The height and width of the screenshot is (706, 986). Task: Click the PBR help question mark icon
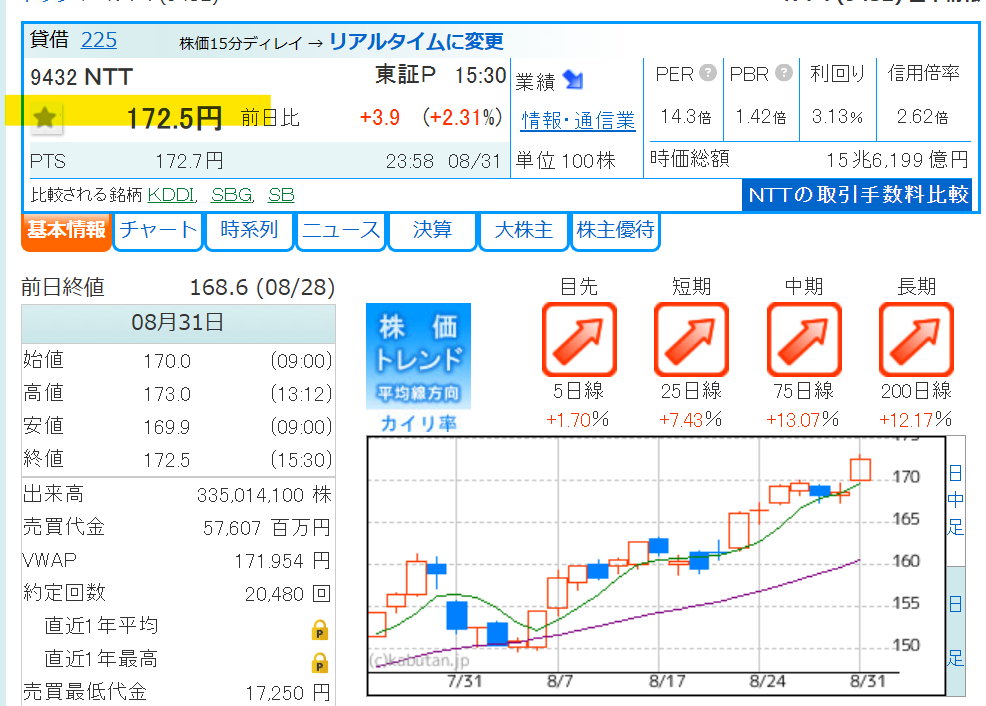pyautogui.click(x=784, y=74)
